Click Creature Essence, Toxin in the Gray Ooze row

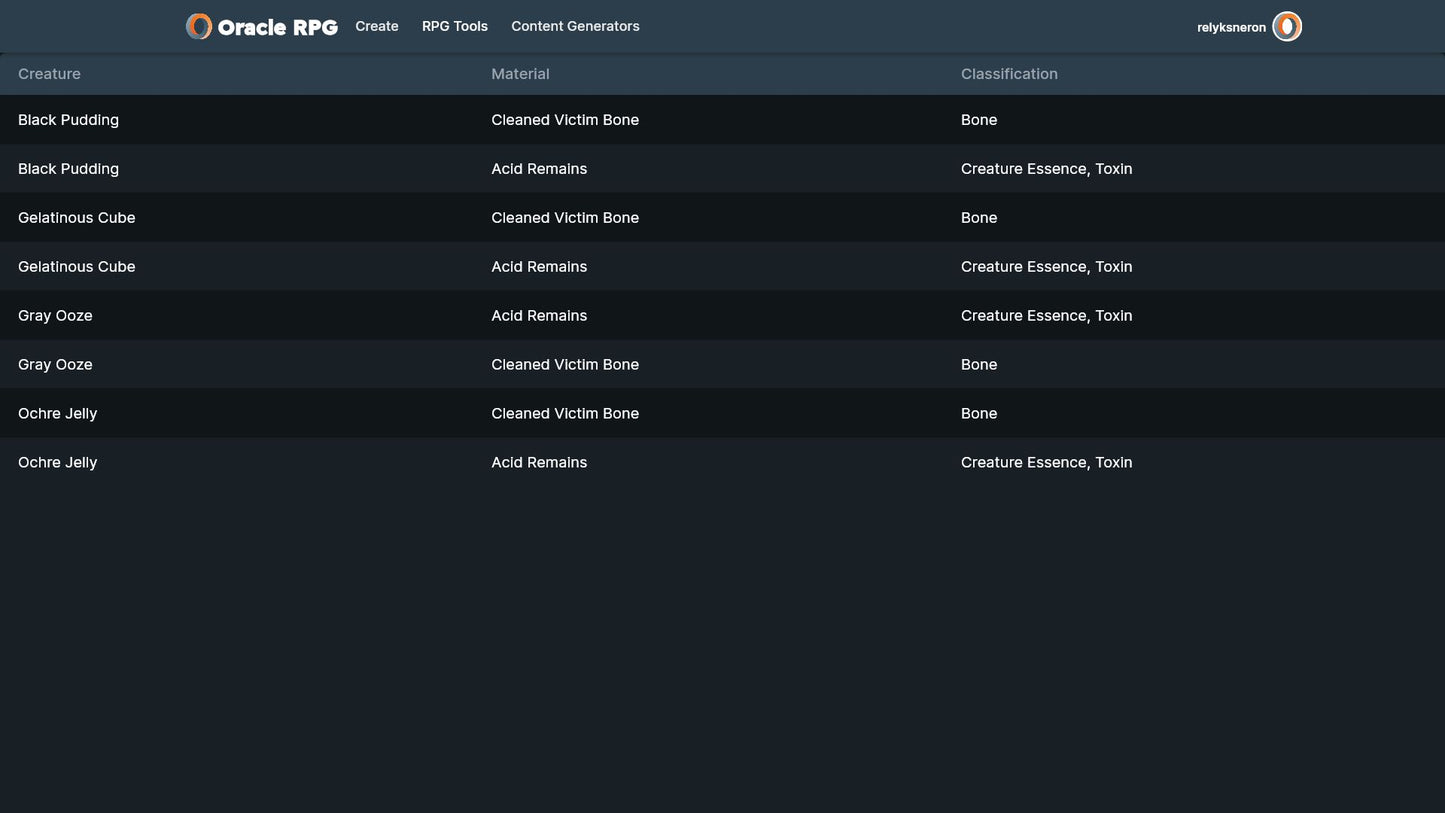1046,316
